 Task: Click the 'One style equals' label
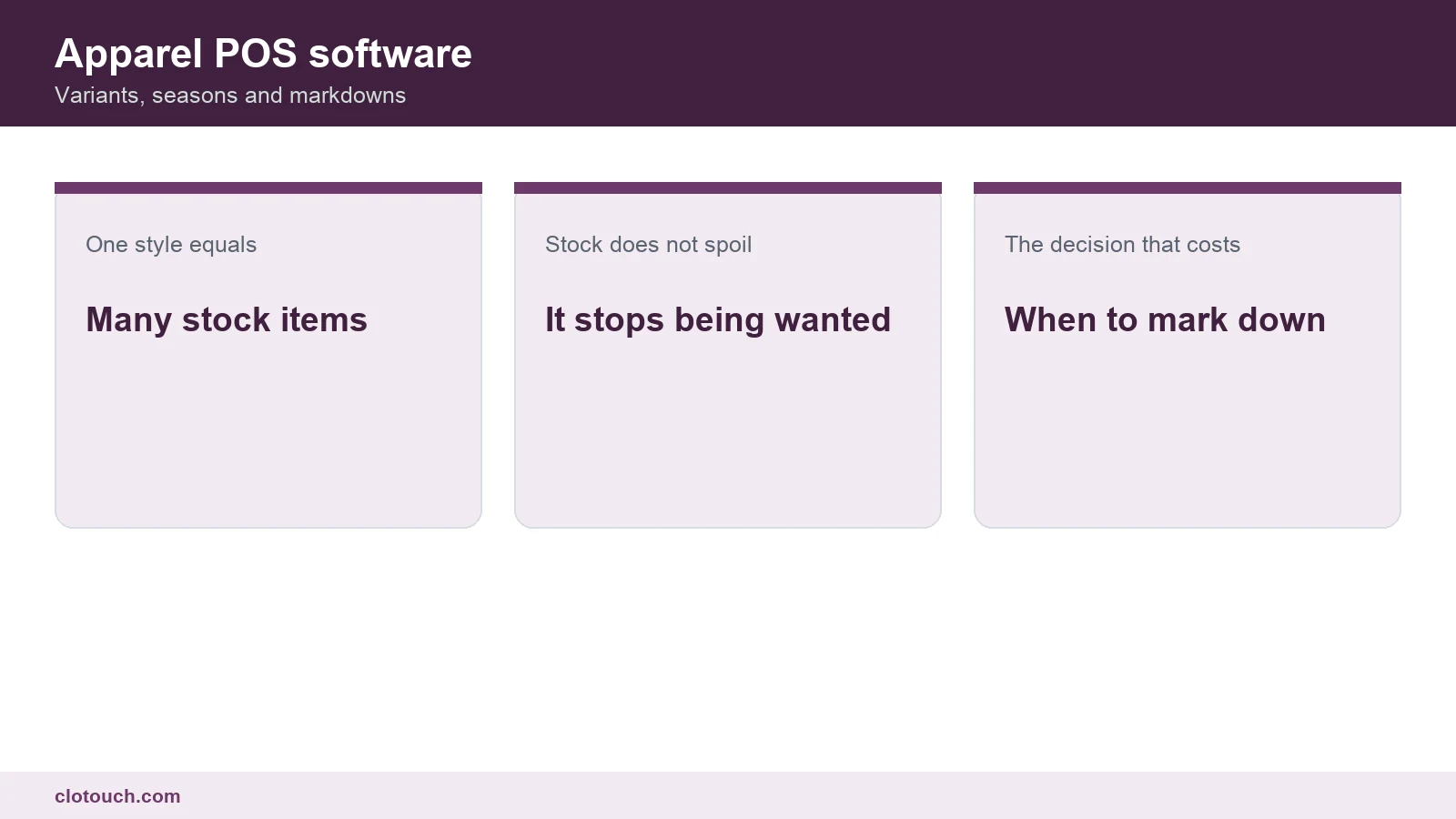point(171,245)
